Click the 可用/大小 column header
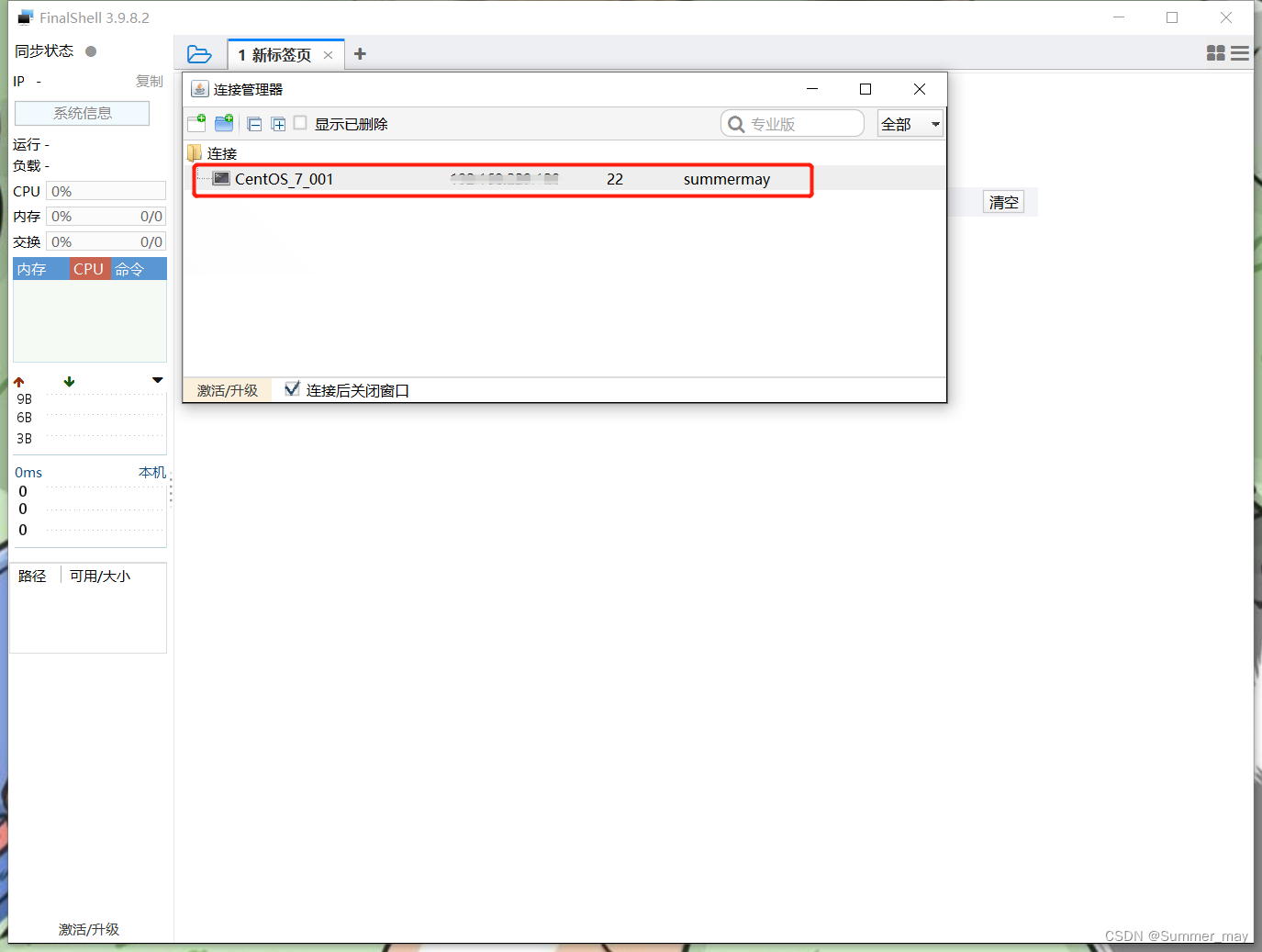1262x952 pixels. tap(100, 576)
